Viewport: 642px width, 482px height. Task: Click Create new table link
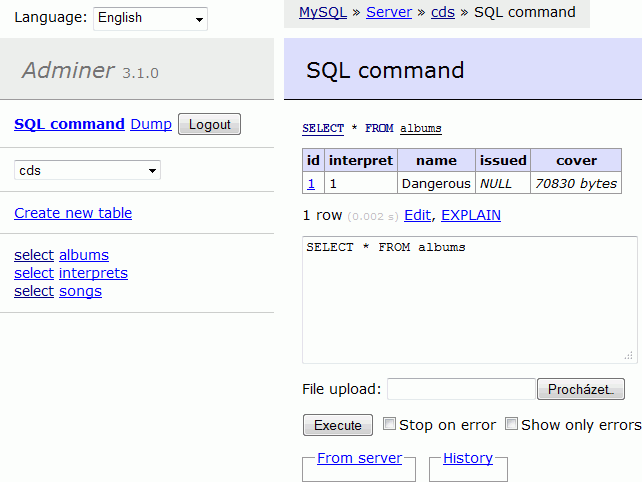73,213
